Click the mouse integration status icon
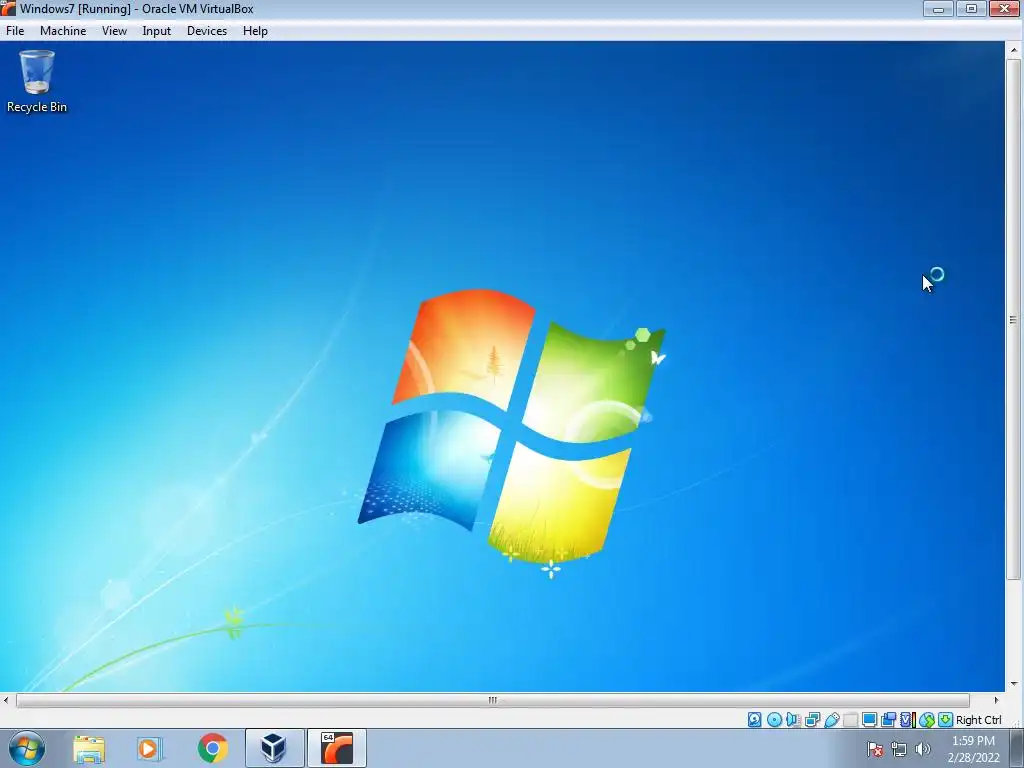Image resolution: width=1024 pixels, height=768 pixels. pos(927,720)
